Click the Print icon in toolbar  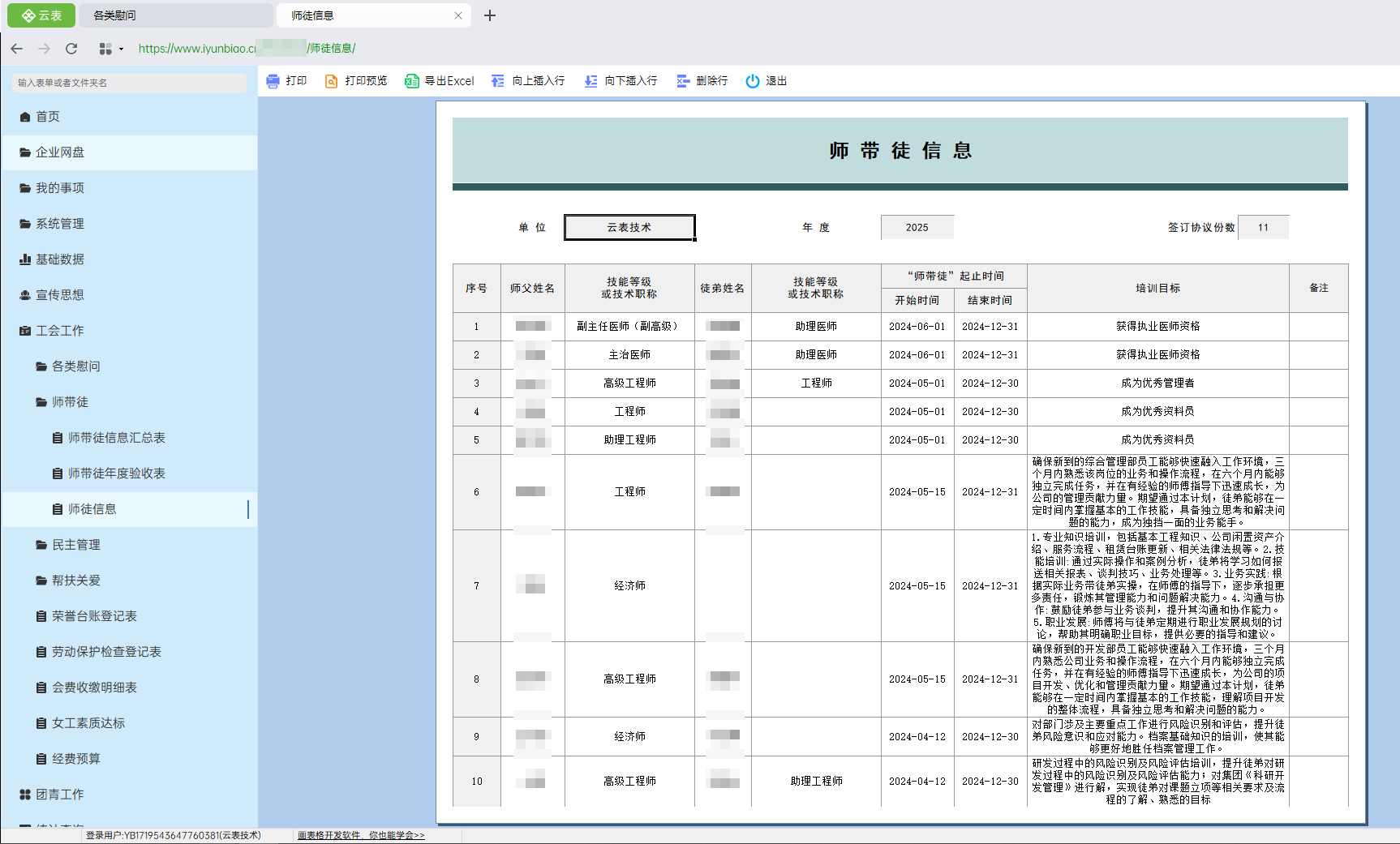[273, 81]
